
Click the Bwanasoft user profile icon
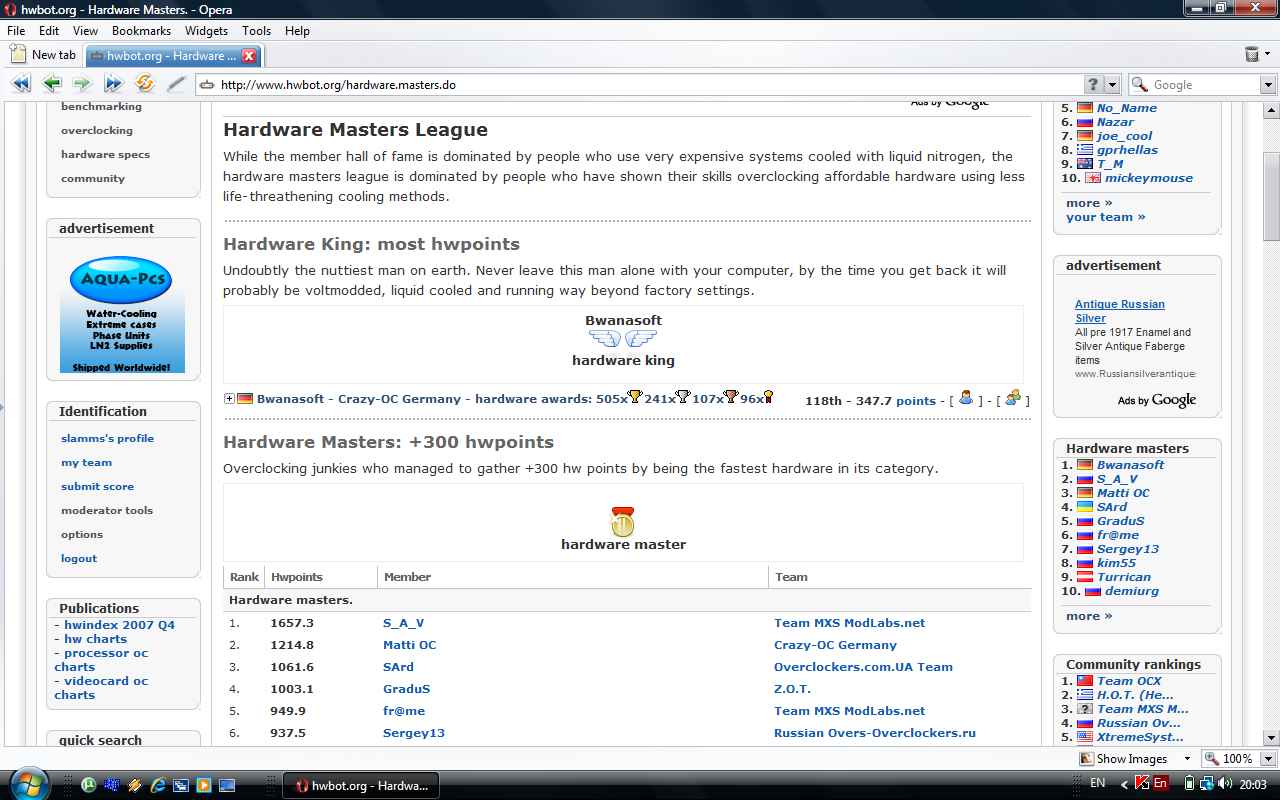point(966,398)
